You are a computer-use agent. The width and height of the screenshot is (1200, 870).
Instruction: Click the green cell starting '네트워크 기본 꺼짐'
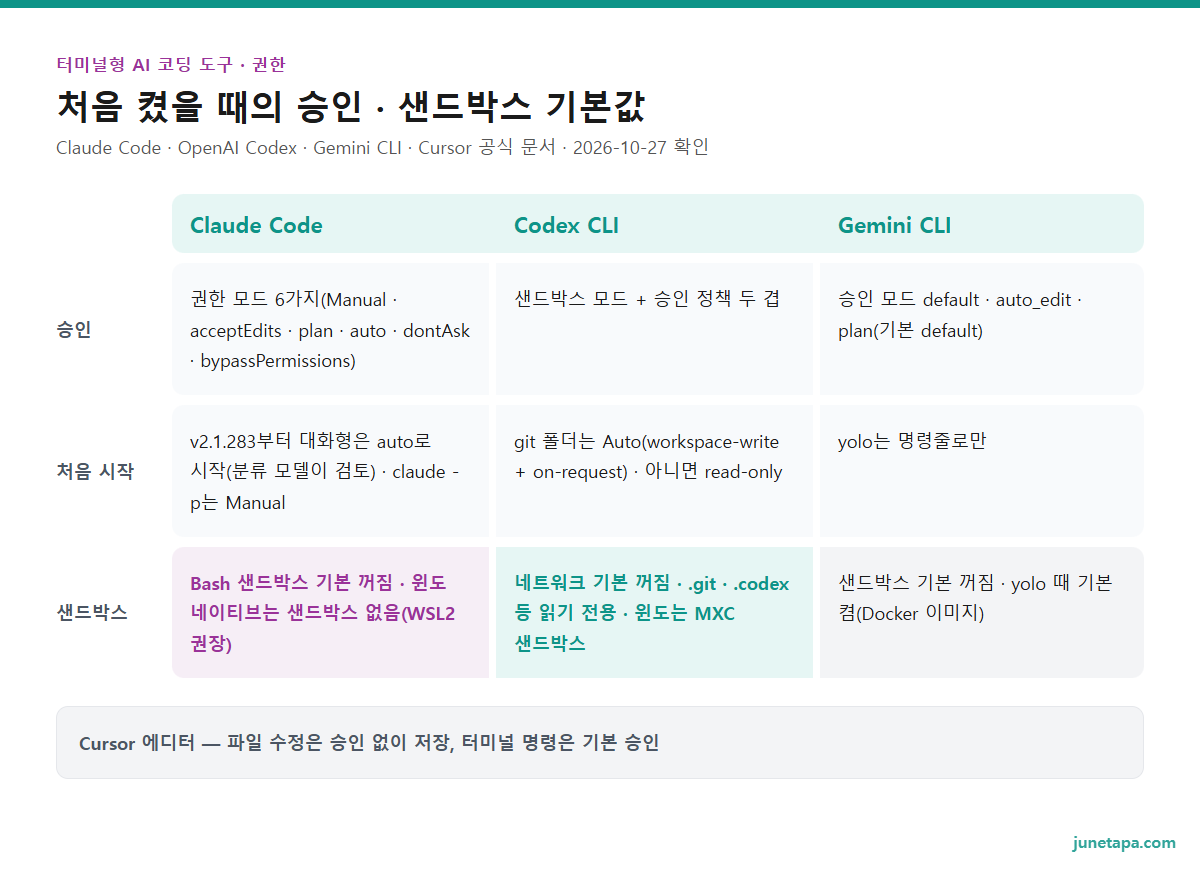pos(654,612)
